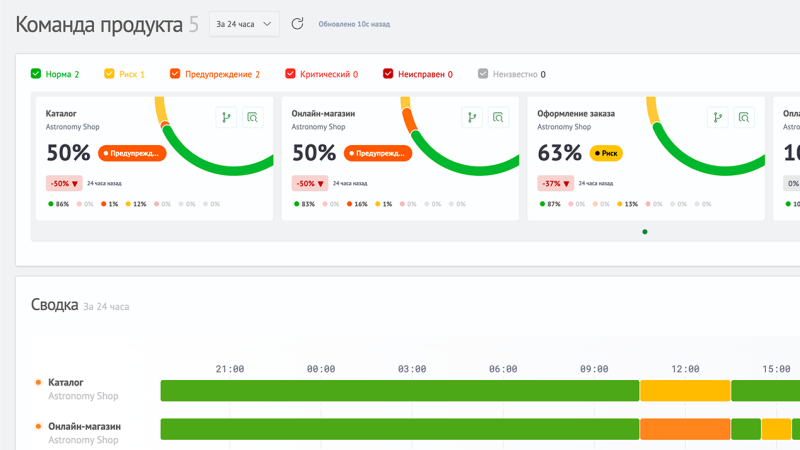Click the -50% change indicator on Каталог card
Screen dimensions: 800x450
[64, 183]
